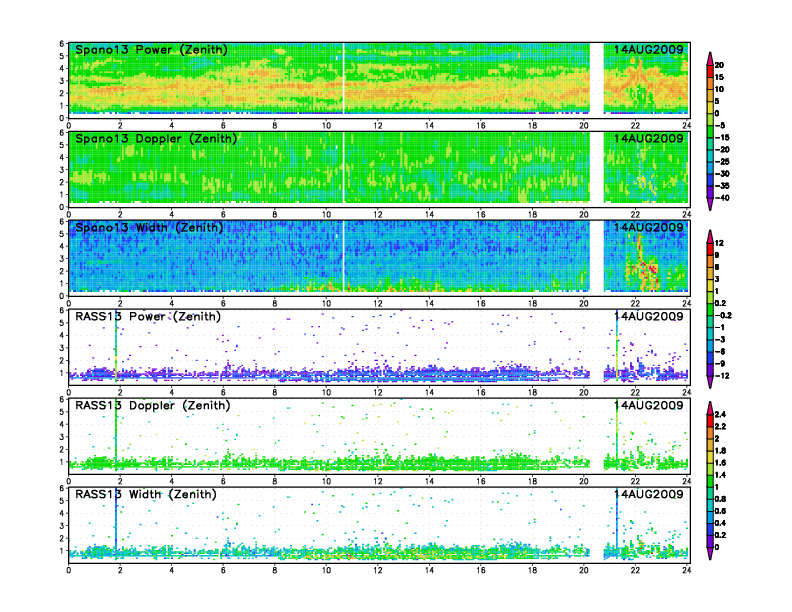The height and width of the screenshot is (612, 792).
Task: Click the 'Spano13 Power (Zenith)' panel title
Action: point(151,50)
